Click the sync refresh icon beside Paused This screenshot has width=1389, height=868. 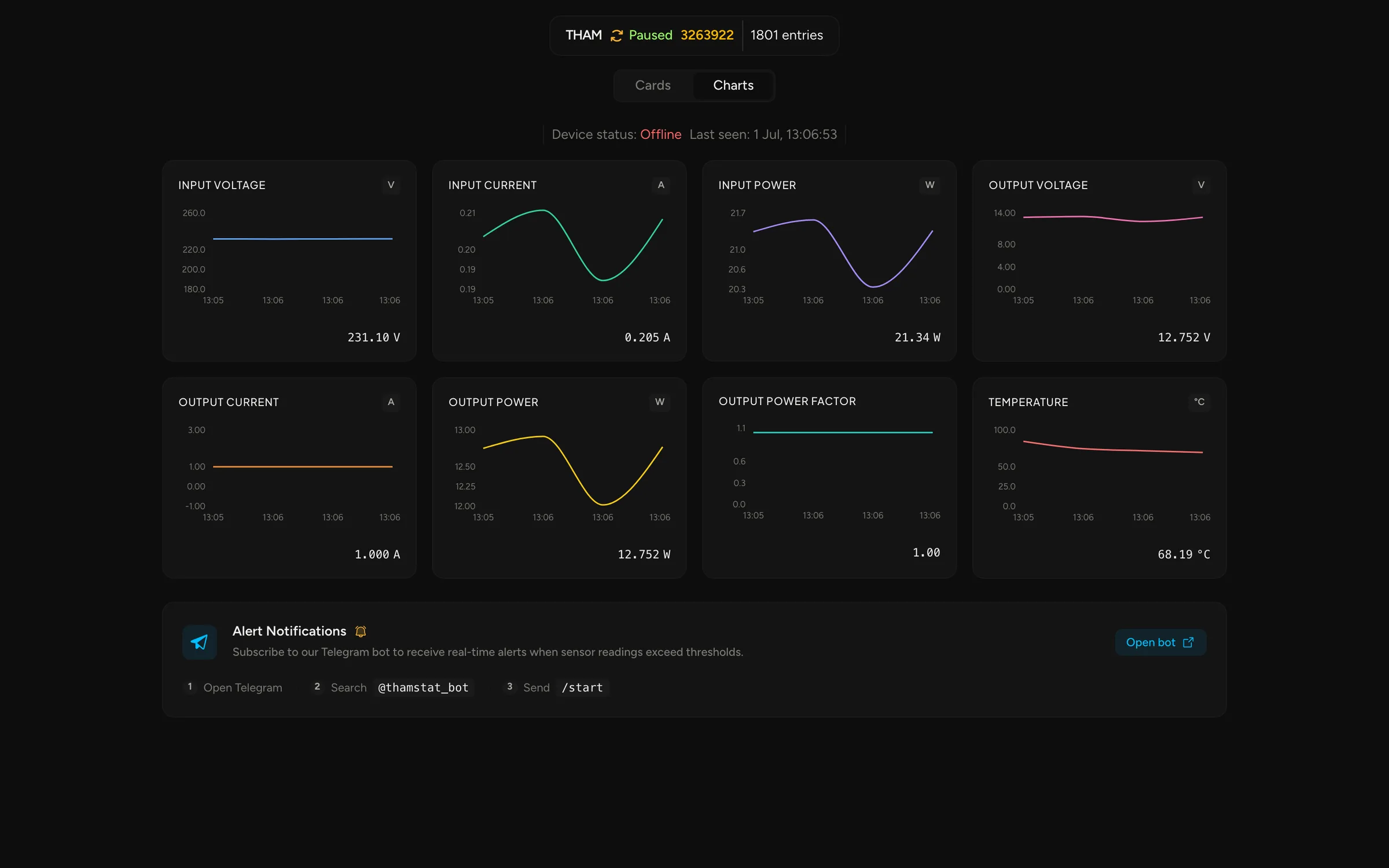616,35
